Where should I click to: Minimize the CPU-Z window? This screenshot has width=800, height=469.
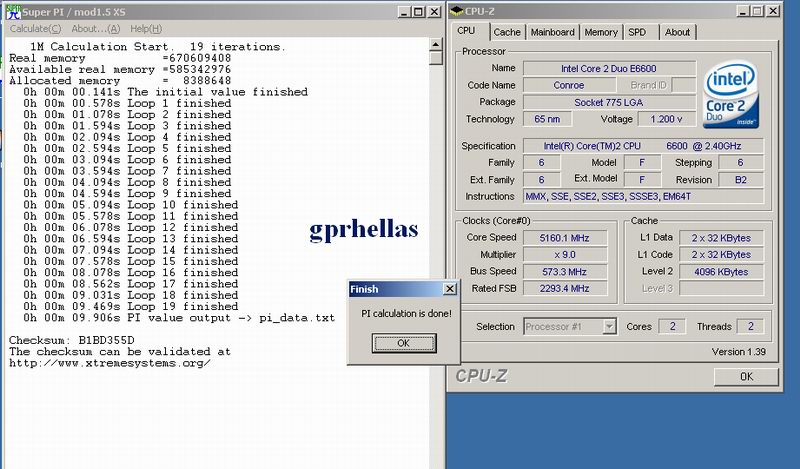coord(743,11)
